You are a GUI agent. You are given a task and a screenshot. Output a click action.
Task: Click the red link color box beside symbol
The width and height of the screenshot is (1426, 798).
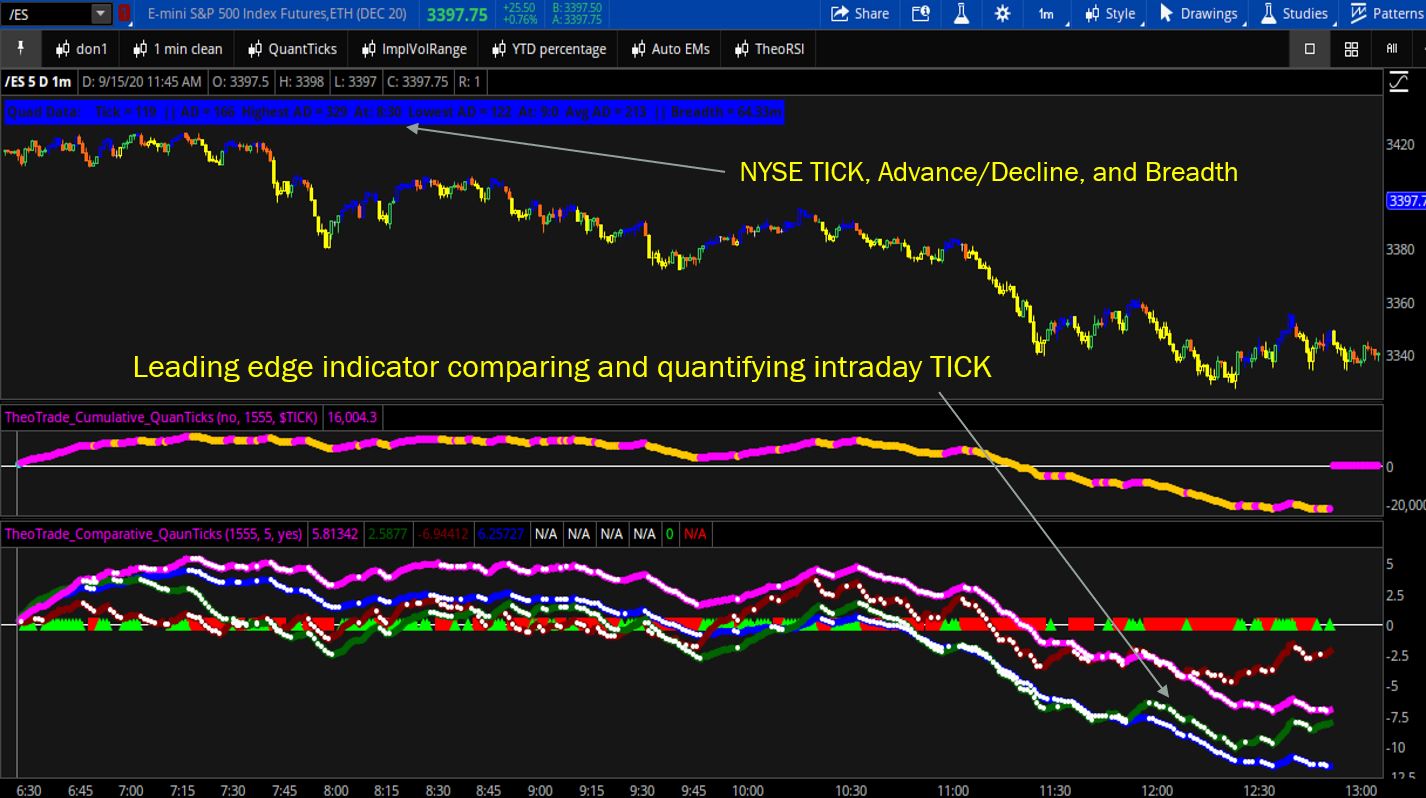[x=124, y=14]
